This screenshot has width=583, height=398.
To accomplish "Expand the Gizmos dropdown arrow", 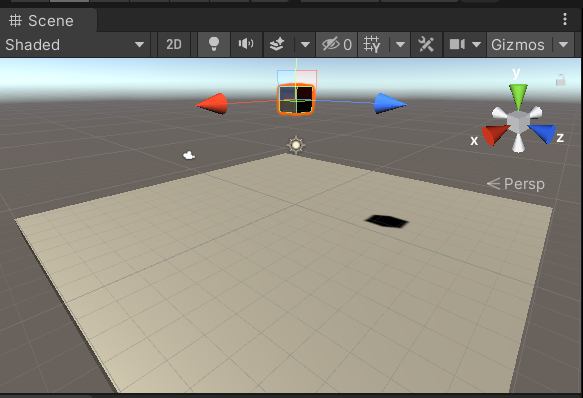I will coord(563,45).
